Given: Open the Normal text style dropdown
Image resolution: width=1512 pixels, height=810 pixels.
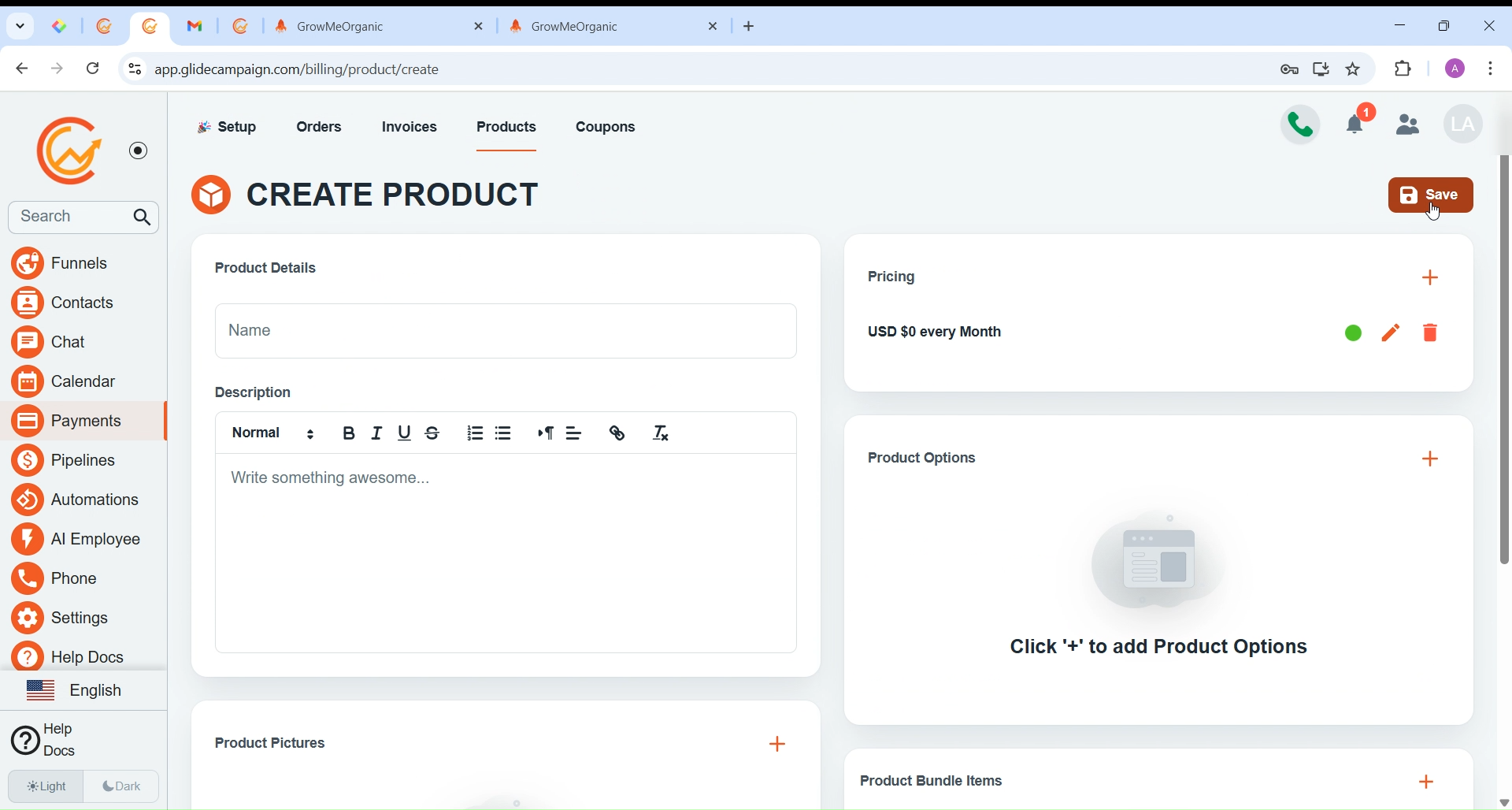Looking at the screenshot, I should point(273,434).
